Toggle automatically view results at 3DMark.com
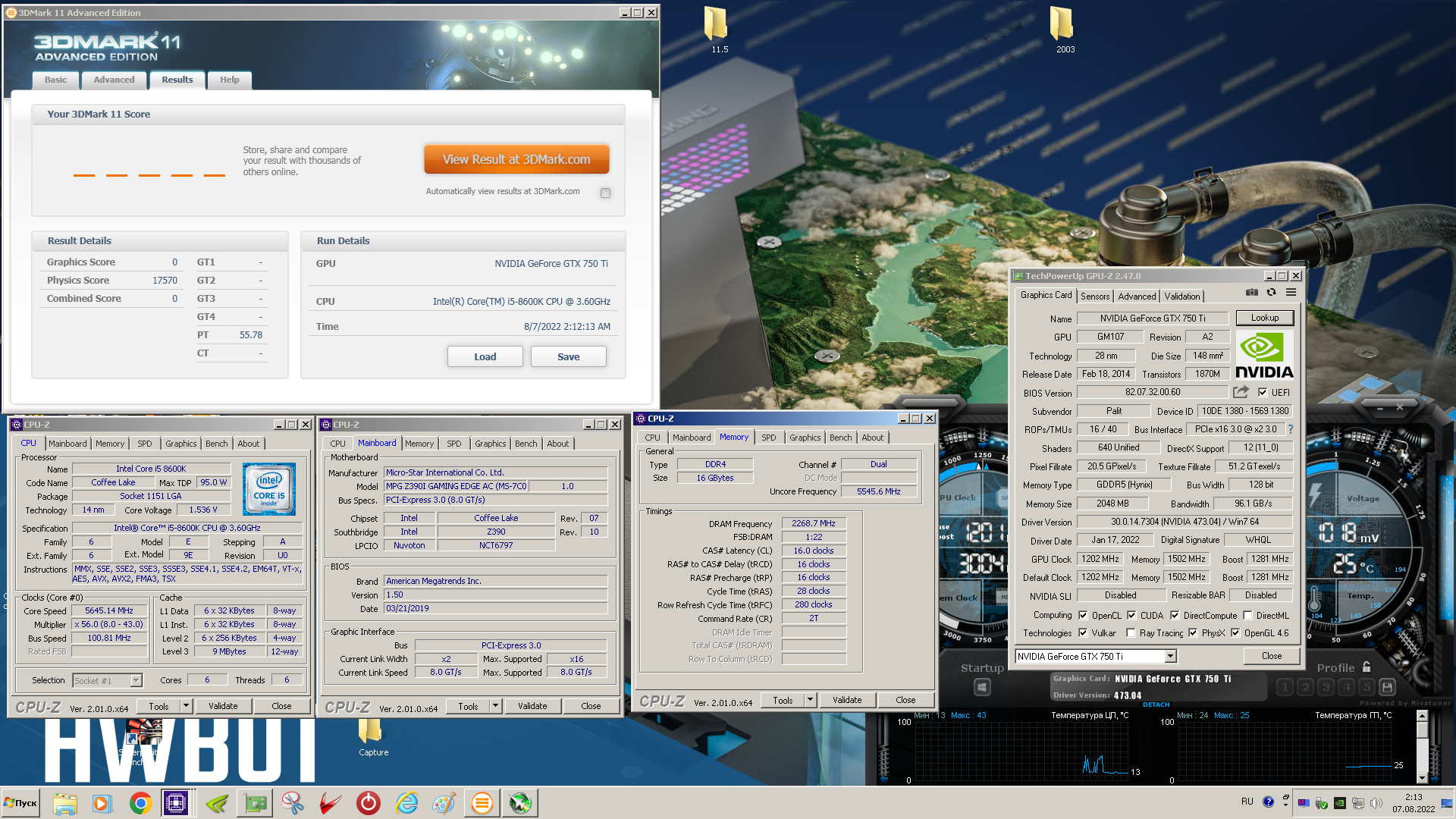The image size is (1456, 819). (x=605, y=193)
